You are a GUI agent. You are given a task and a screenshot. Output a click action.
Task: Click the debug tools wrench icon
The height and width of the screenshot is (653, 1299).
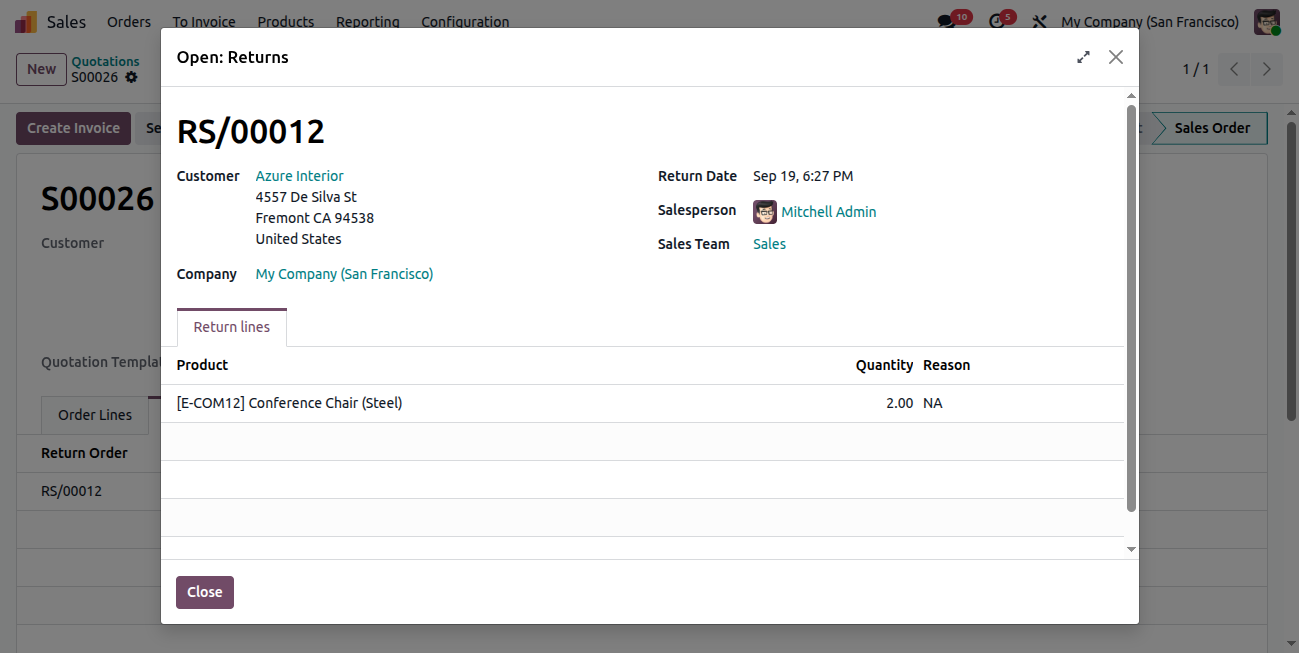pos(1039,21)
